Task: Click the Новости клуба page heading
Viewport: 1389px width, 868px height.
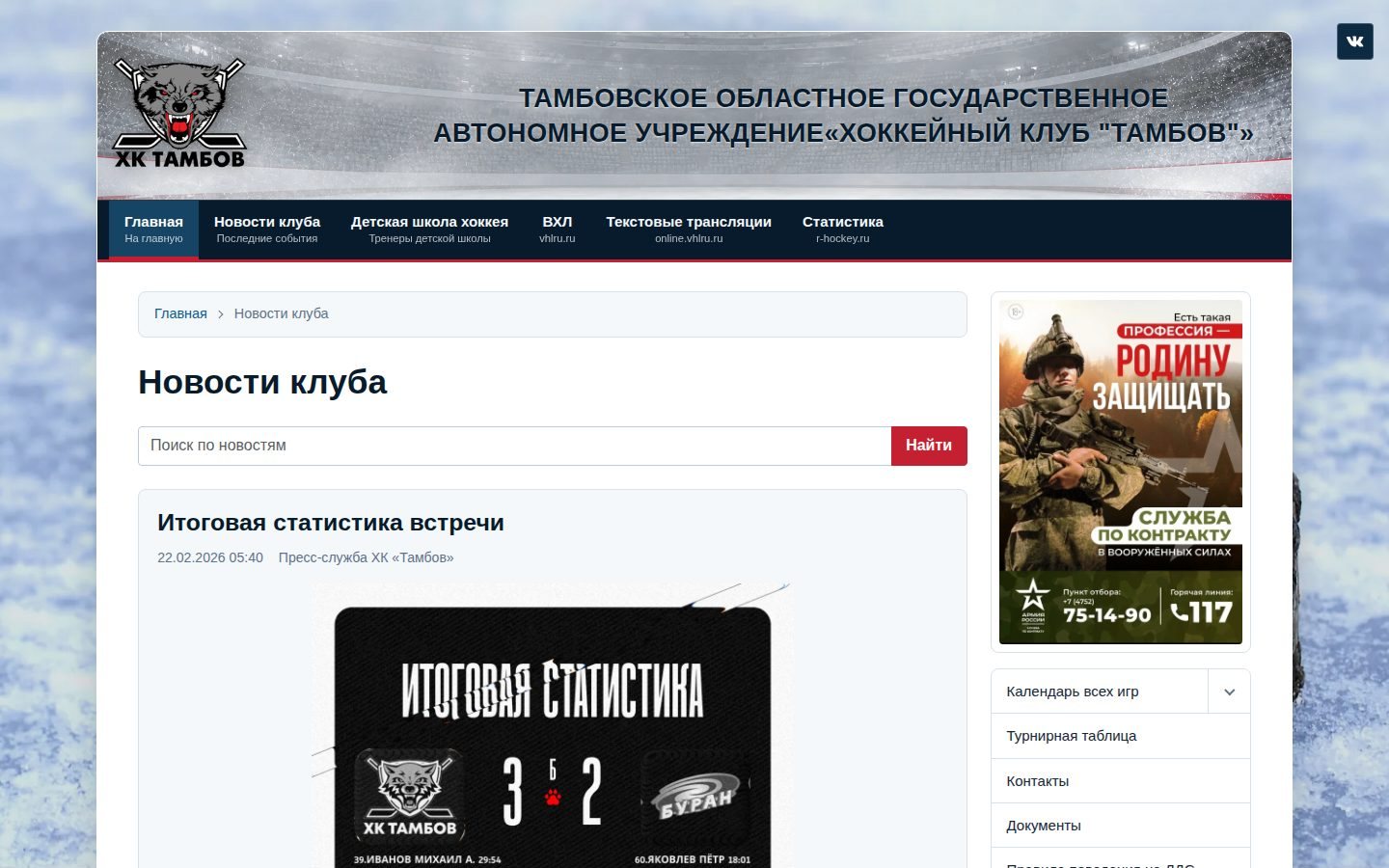Action: (262, 382)
